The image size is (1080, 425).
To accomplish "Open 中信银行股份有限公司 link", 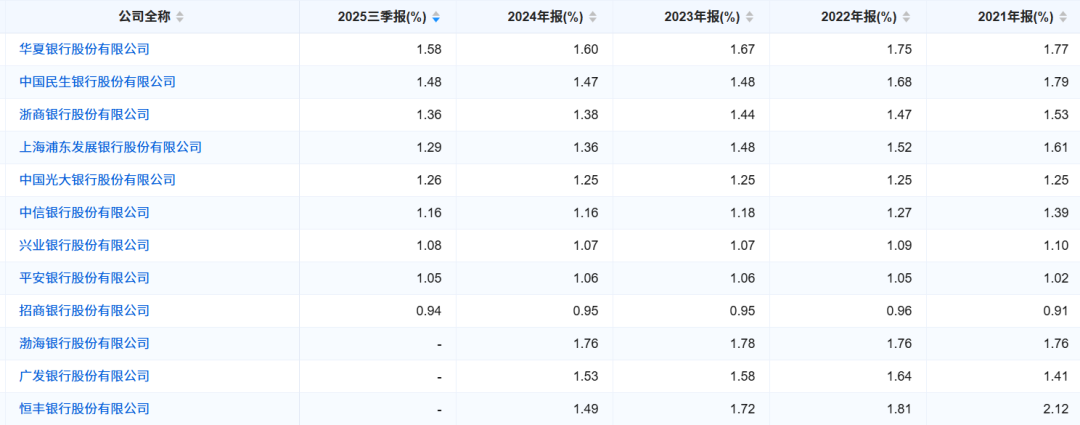I will (x=84, y=213).
